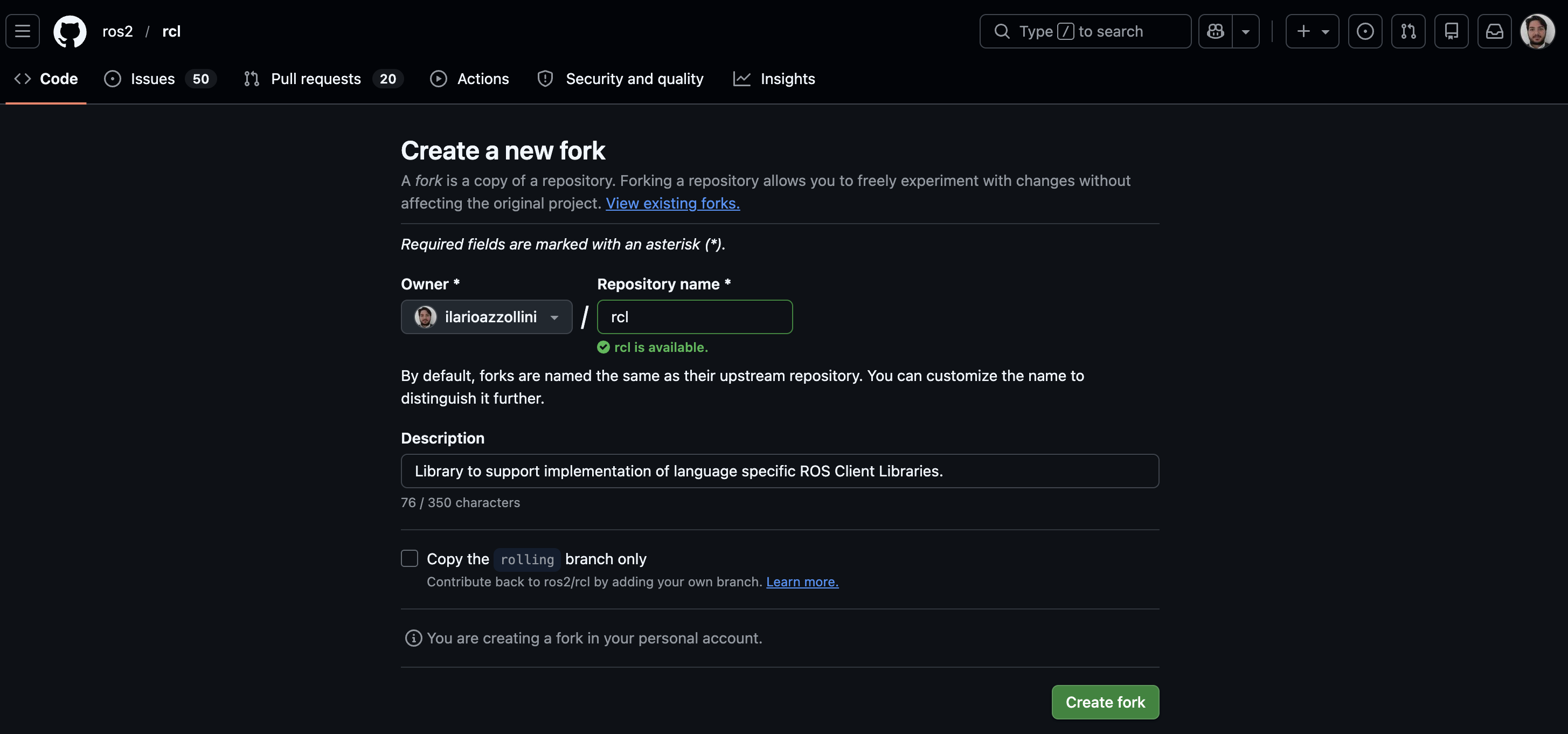Open the hamburger navigation menu
This screenshot has width=1568, height=734.
pyautogui.click(x=23, y=31)
